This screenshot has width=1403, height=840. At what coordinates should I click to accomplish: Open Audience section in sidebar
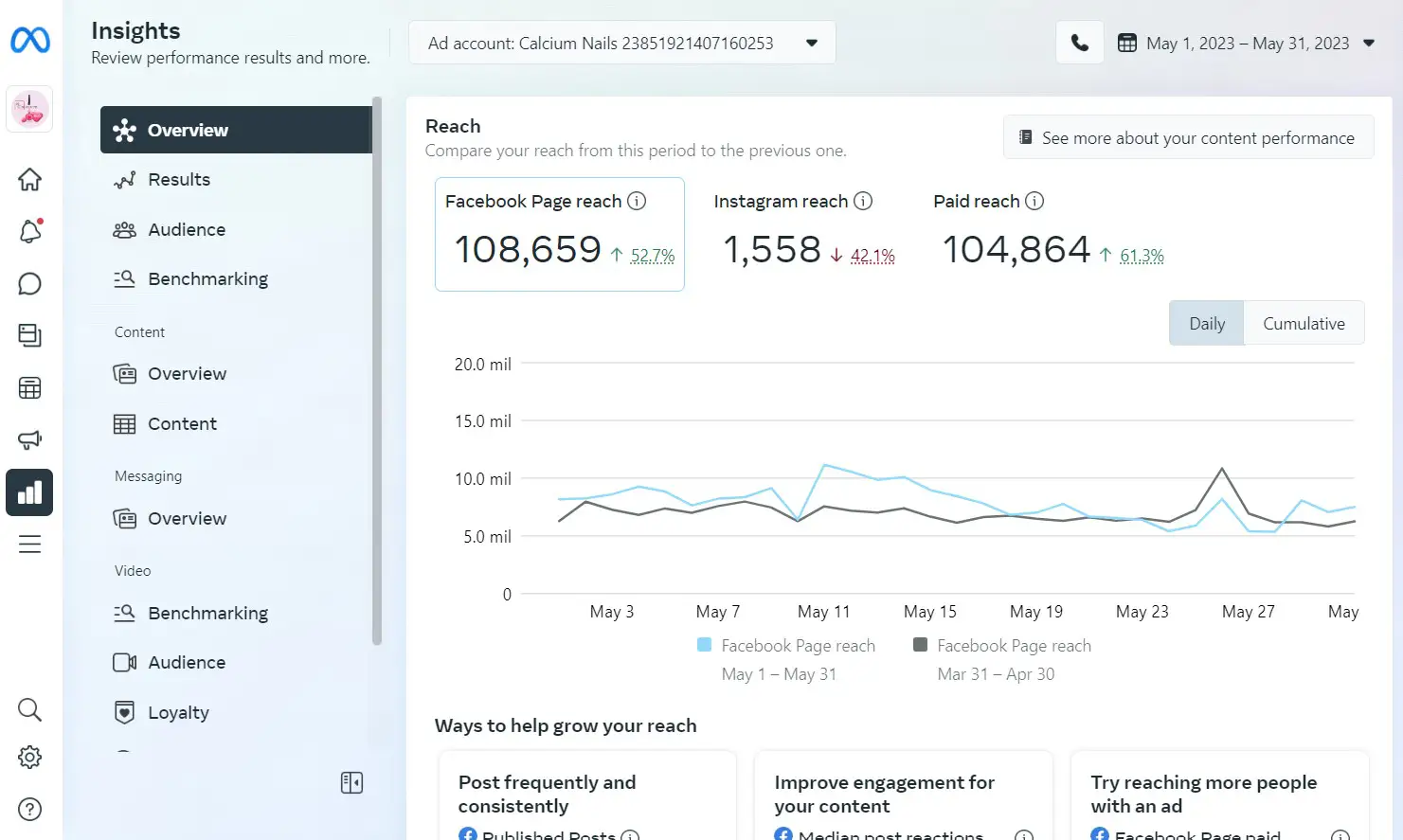click(x=187, y=230)
